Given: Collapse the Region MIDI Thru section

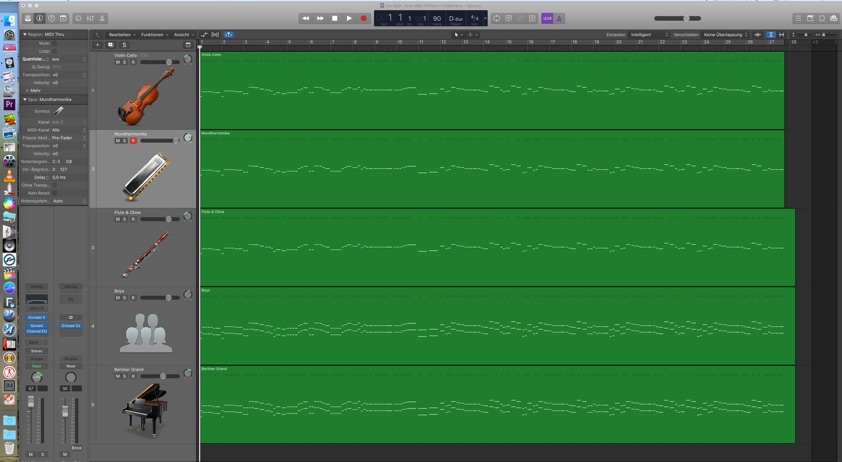Looking at the screenshot, I should pyautogui.click(x=24, y=34).
